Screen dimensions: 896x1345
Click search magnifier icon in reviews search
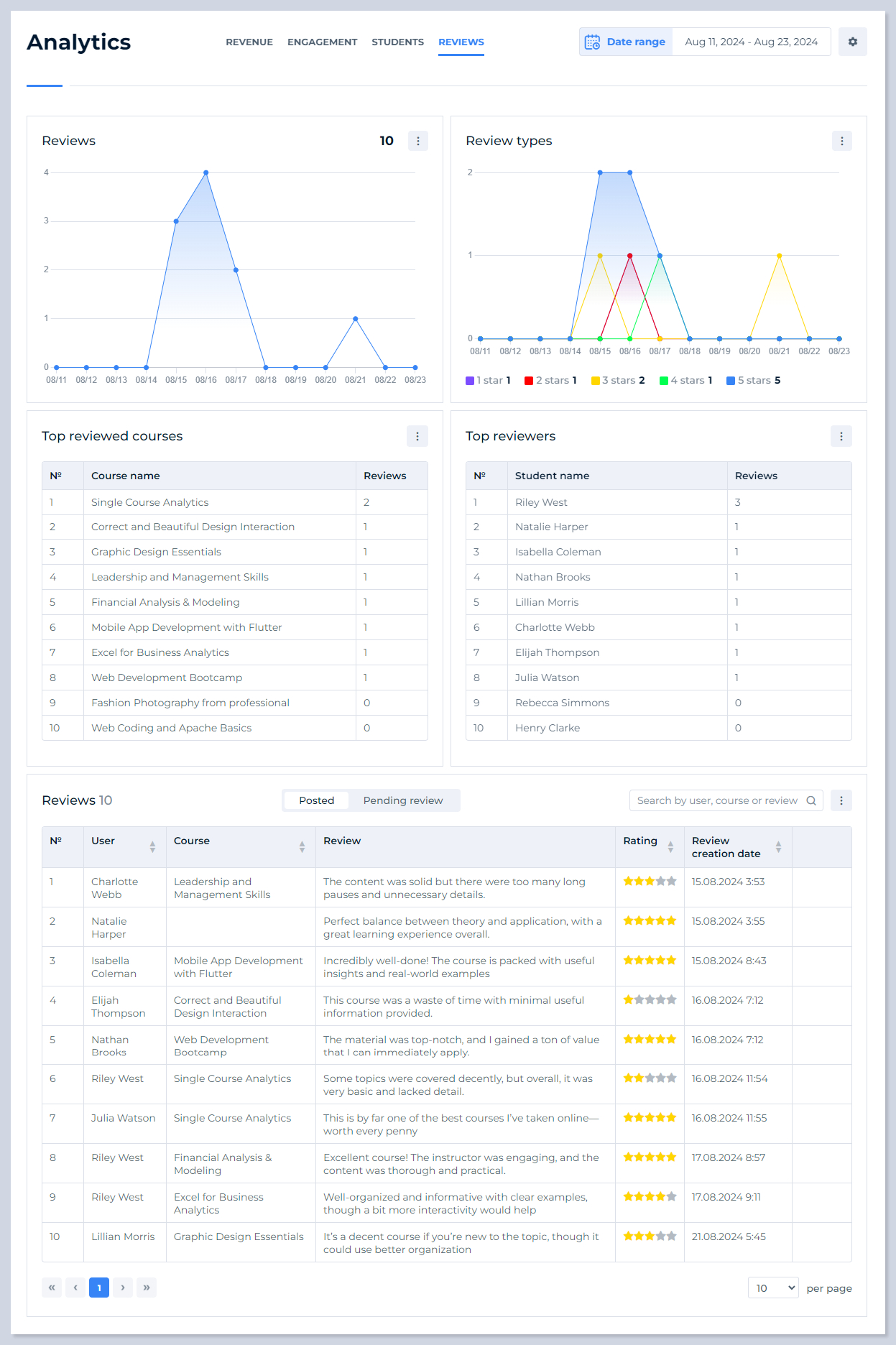811,800
